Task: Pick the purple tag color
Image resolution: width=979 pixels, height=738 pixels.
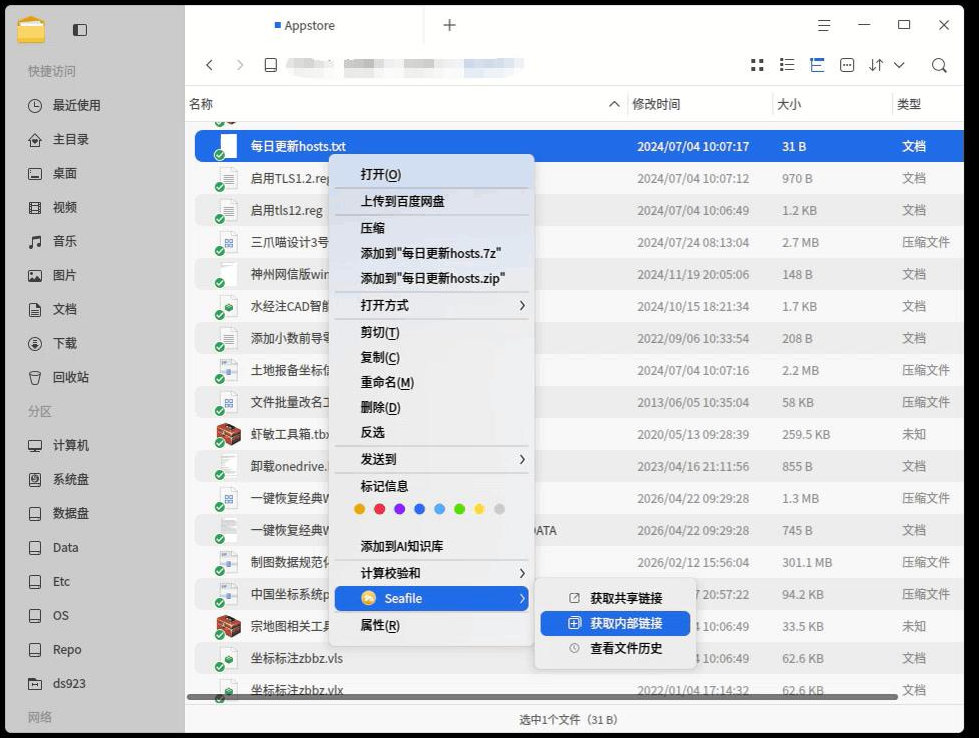Action: (x=400, y=509)
